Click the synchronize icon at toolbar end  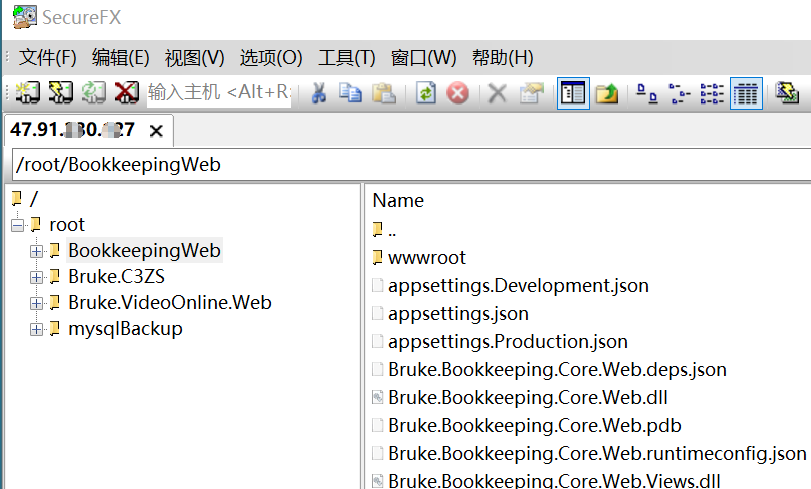tap(788, 93)
